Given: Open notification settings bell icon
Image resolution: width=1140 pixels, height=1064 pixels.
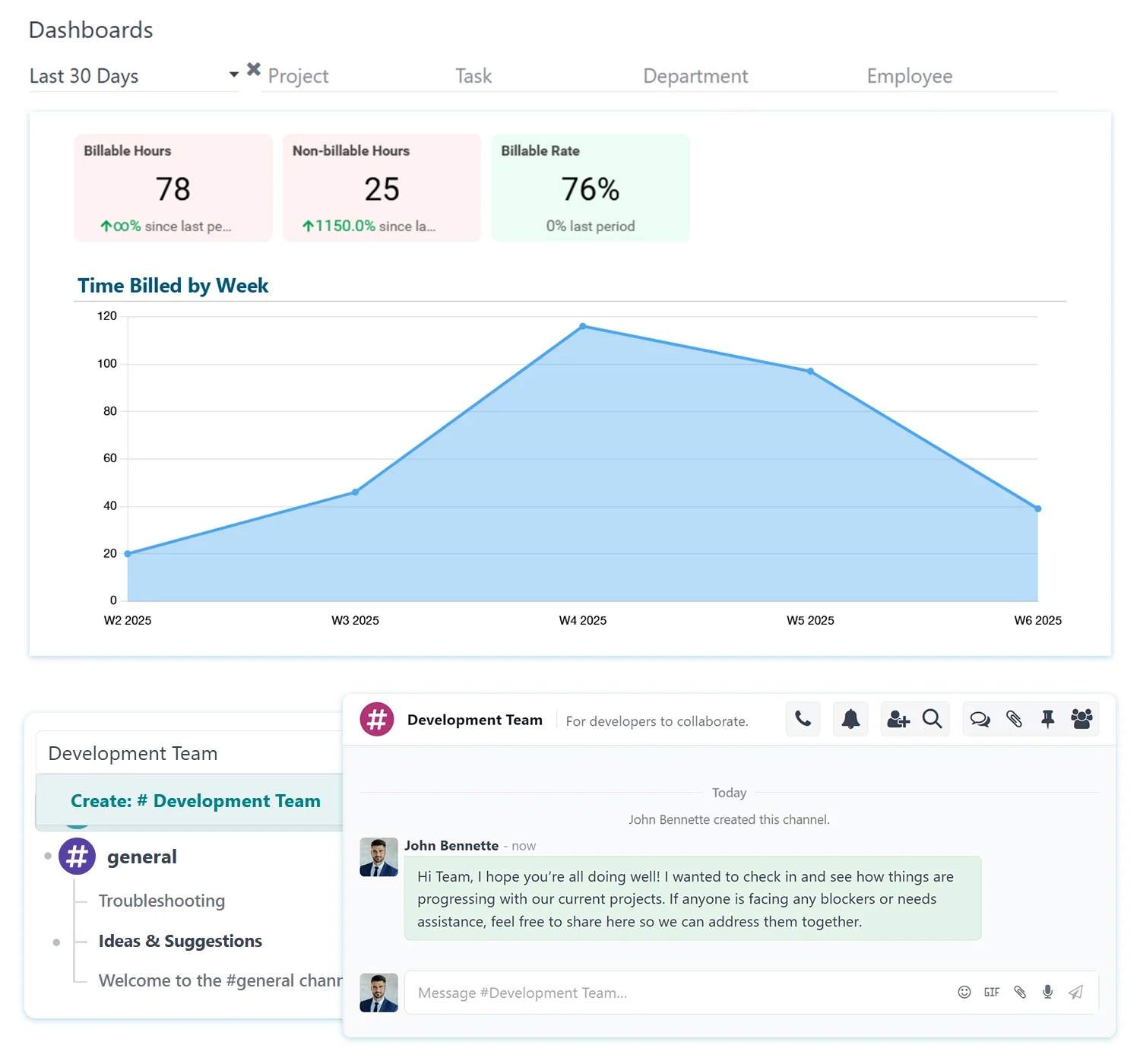Looking at the screenshot, I should pyautogui.click(x=850, y=719).
